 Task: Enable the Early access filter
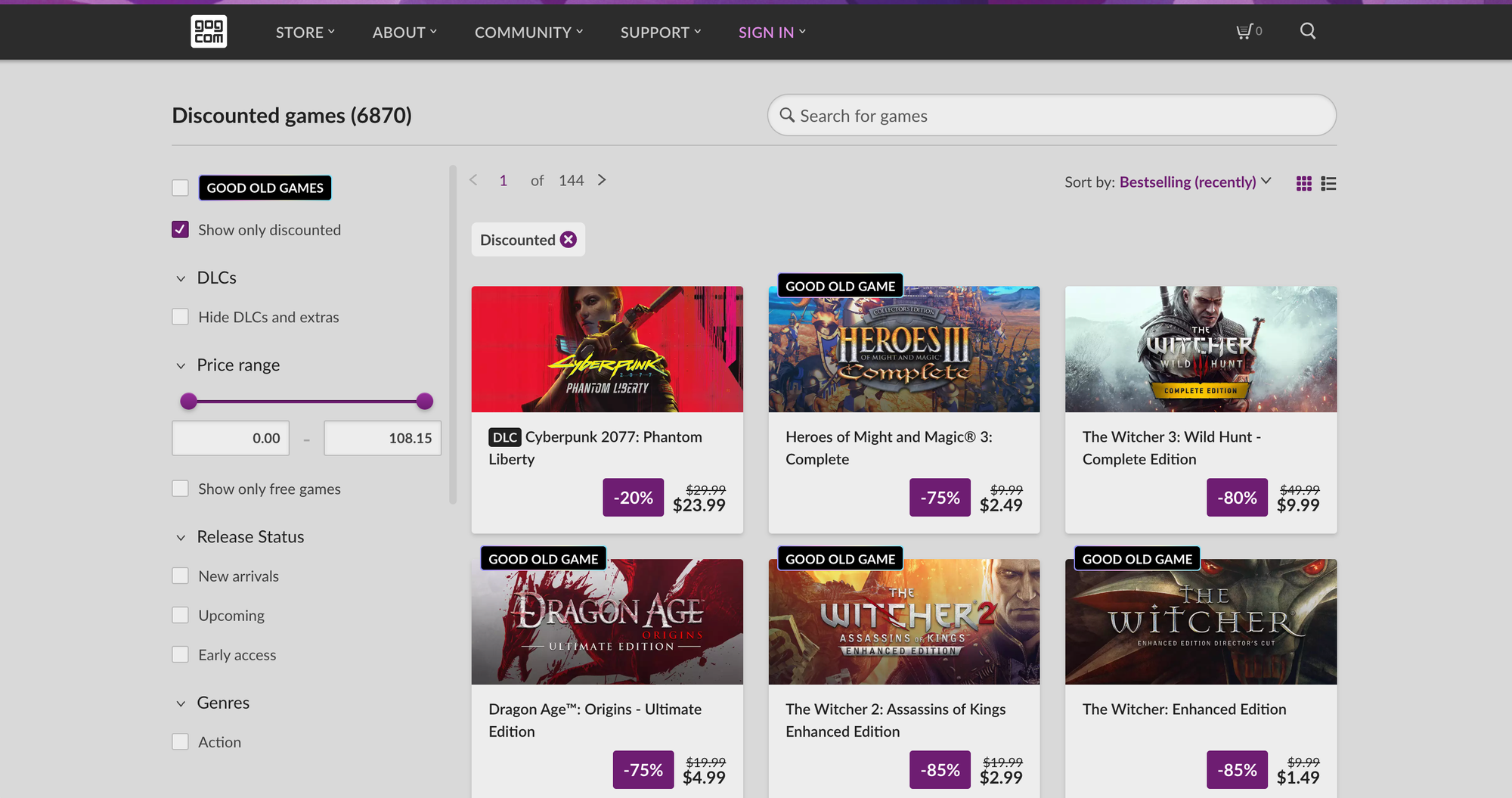[180, 654]
